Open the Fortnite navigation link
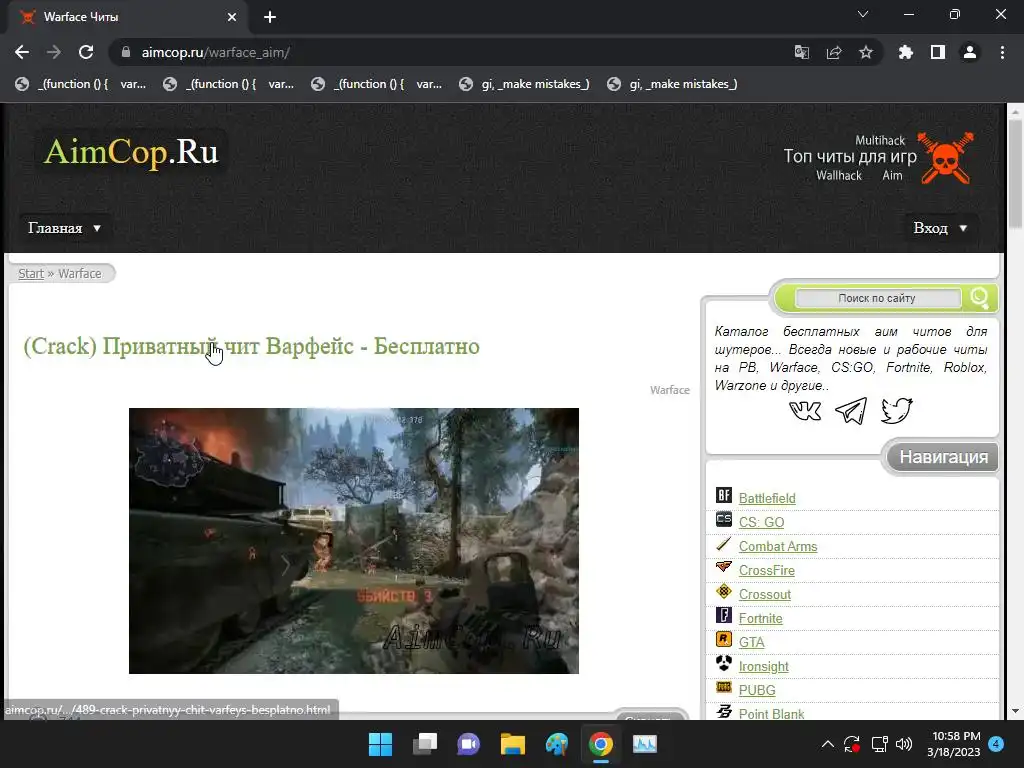Viewport: 1024px width, 768px height. tap(760, 618)
